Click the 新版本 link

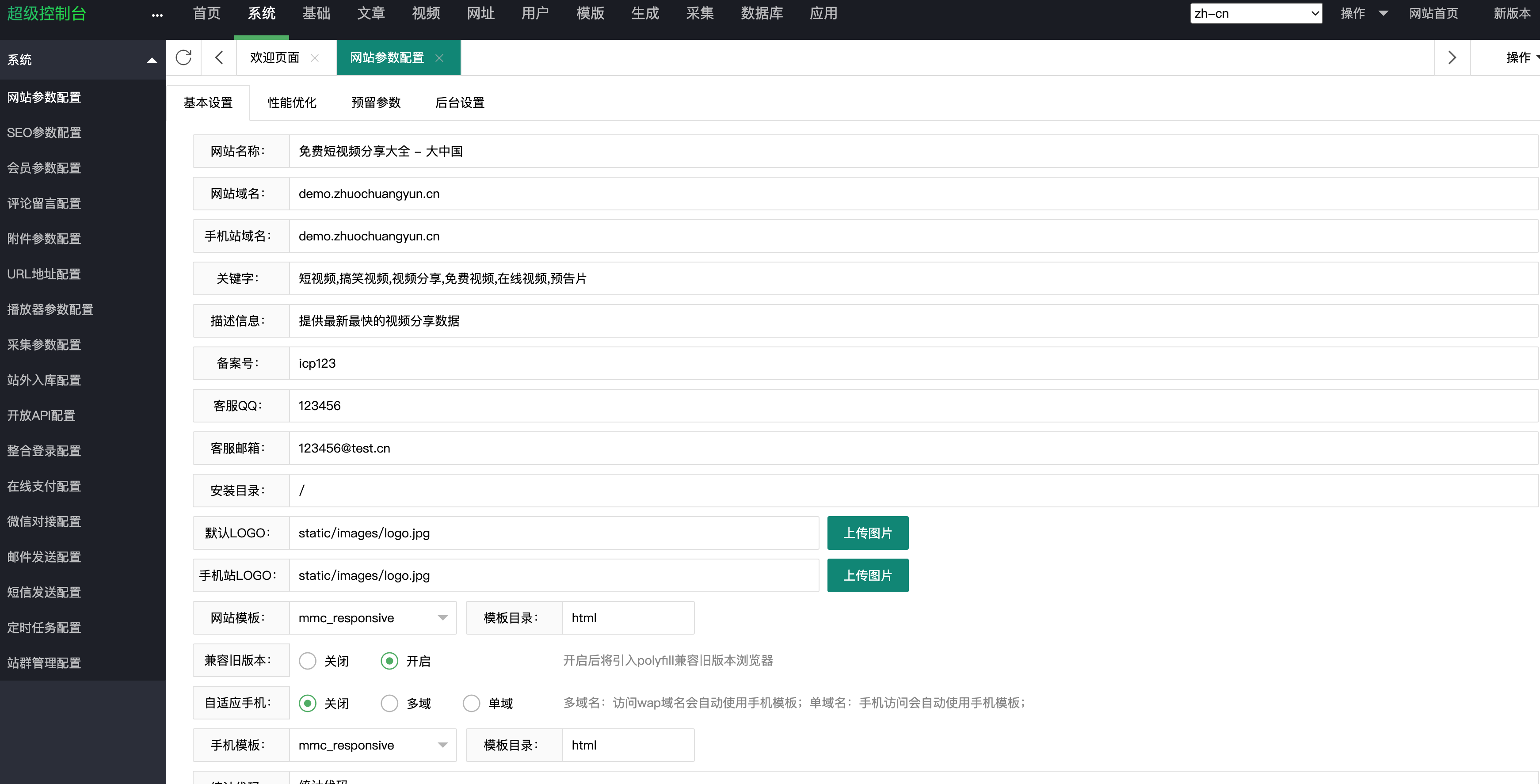[1512, 13]
